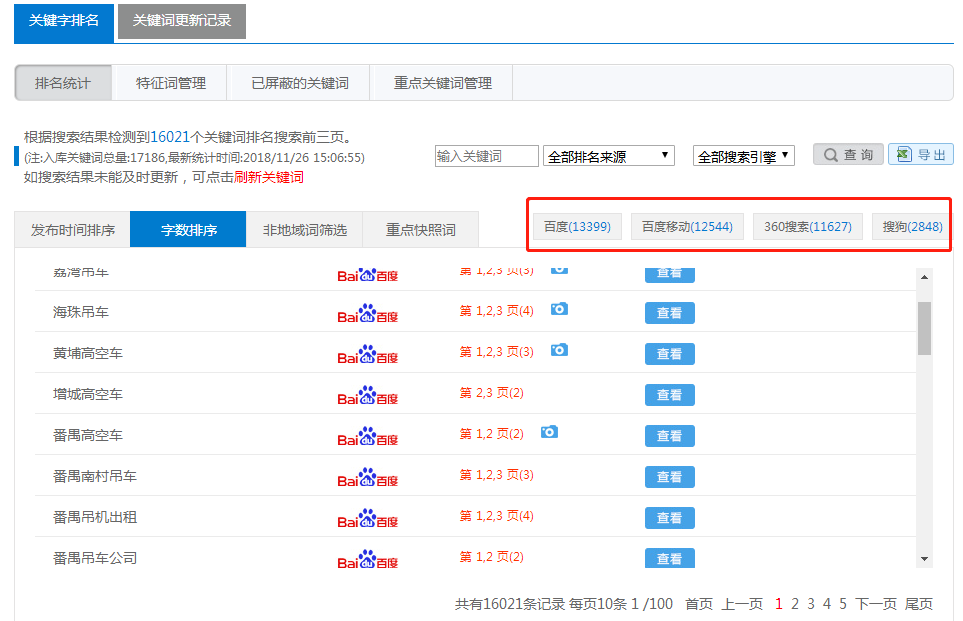963x621 pixels.
Task: Click the keyword text 黄埔高空车
Action: [x=88, y=353]
